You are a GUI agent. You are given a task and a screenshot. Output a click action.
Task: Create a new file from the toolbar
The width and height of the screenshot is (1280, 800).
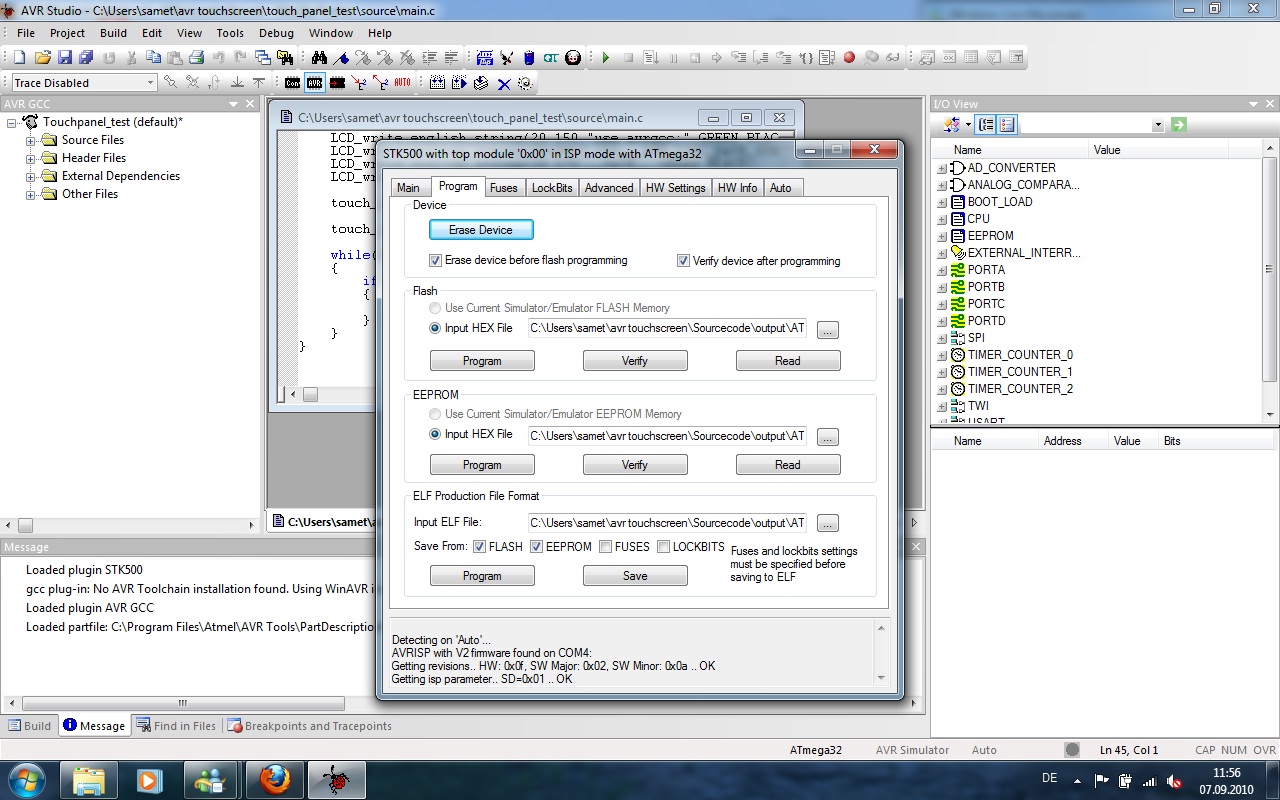point(19,58)
